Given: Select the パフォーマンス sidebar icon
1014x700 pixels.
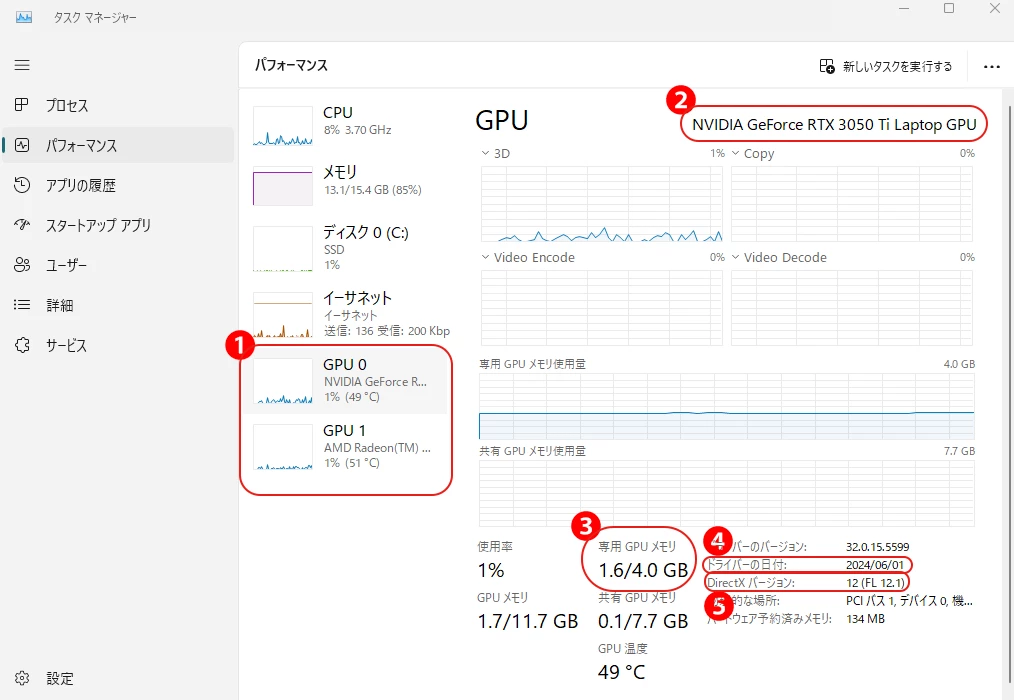Looking at the screenshot, I should [22, 145].
